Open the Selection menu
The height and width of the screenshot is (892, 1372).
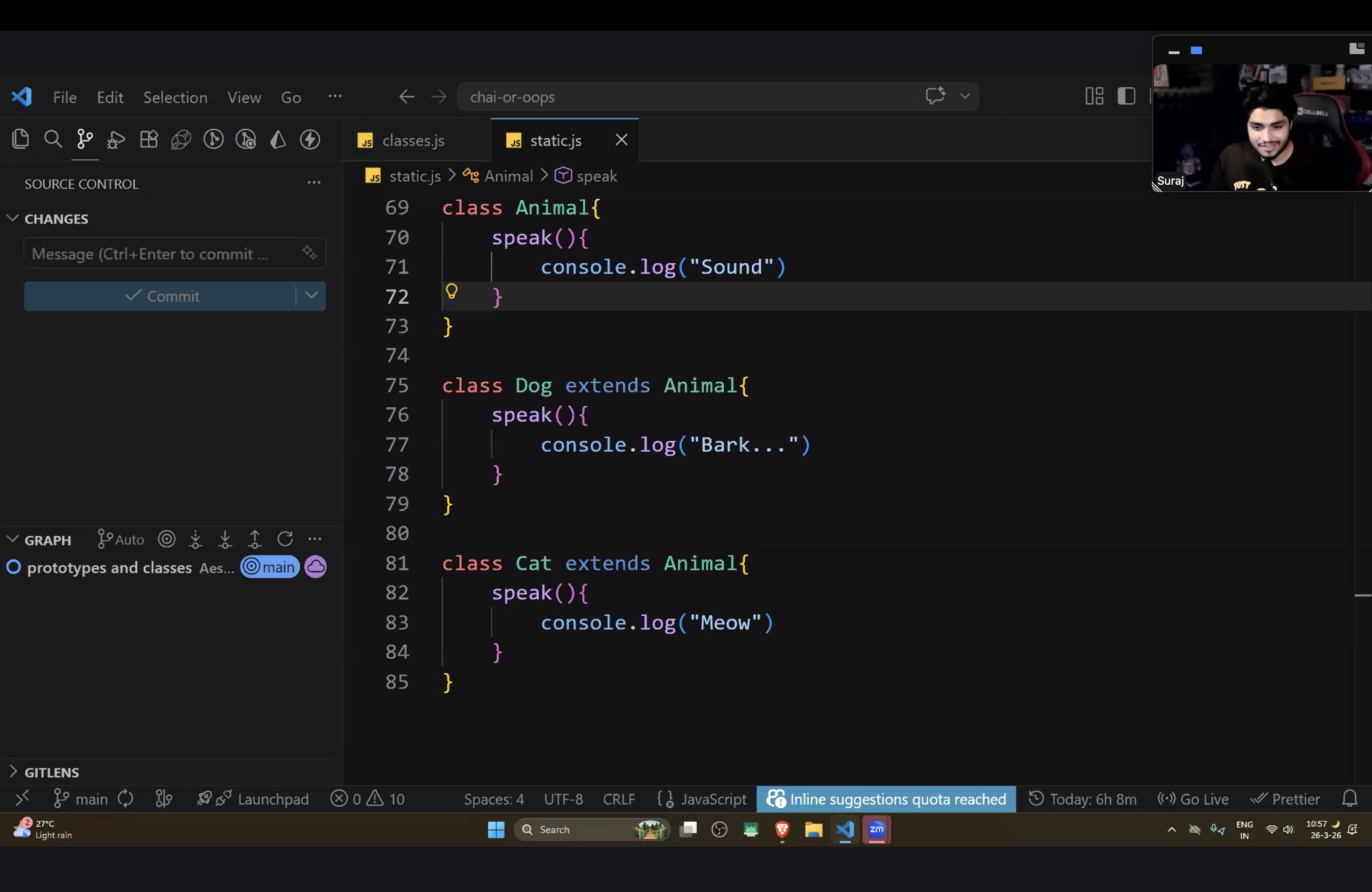coord(175,98)
